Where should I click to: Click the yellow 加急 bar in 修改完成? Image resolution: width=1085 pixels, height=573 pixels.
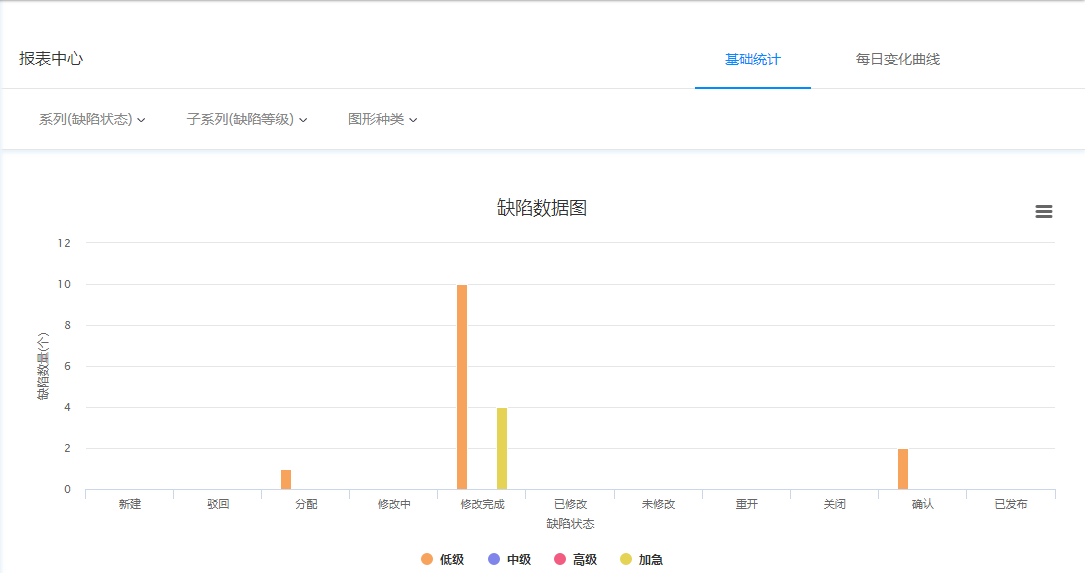pos(502,448)
